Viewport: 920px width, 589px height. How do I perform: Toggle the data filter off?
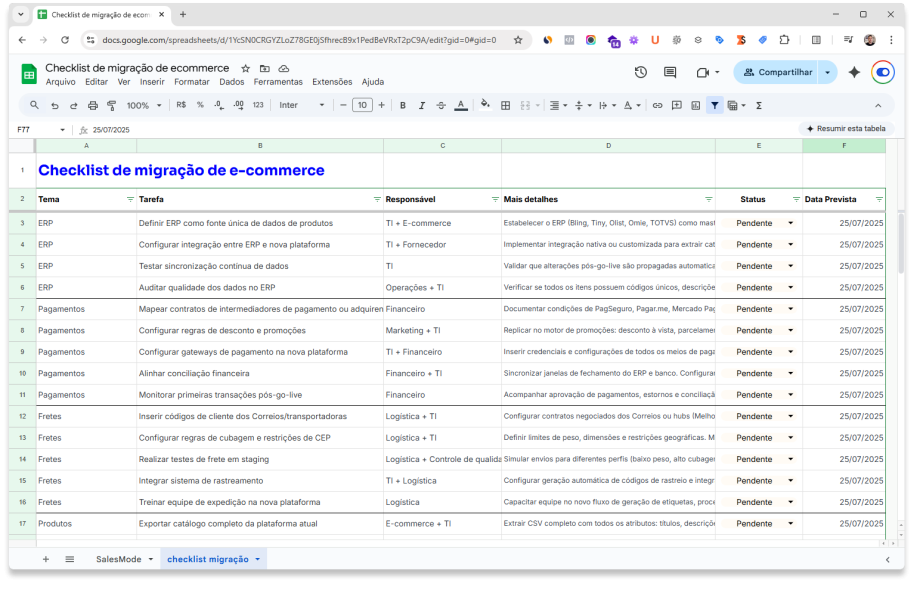click(x=714, y=103)
